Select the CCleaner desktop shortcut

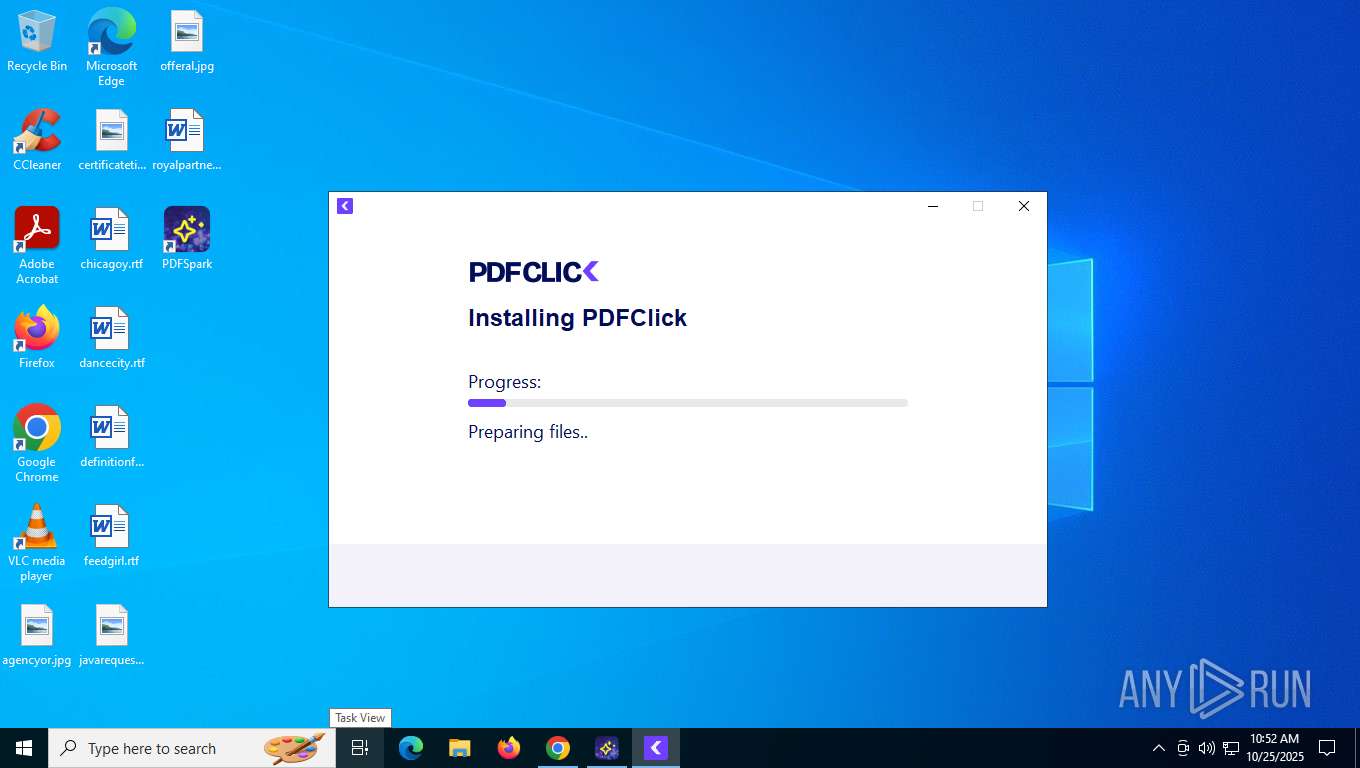point(37,140)
